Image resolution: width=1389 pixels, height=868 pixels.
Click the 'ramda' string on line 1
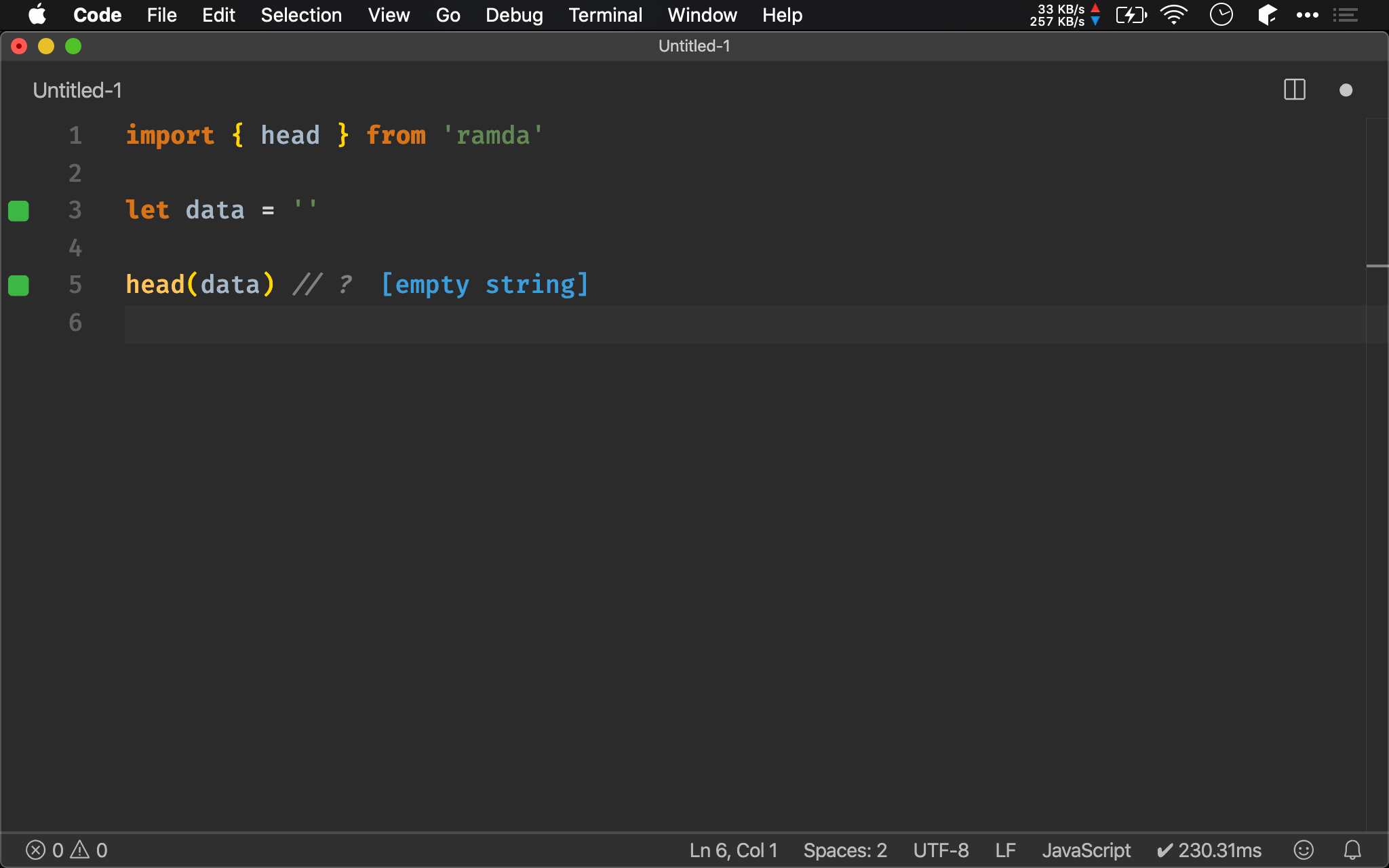(493, 136)
